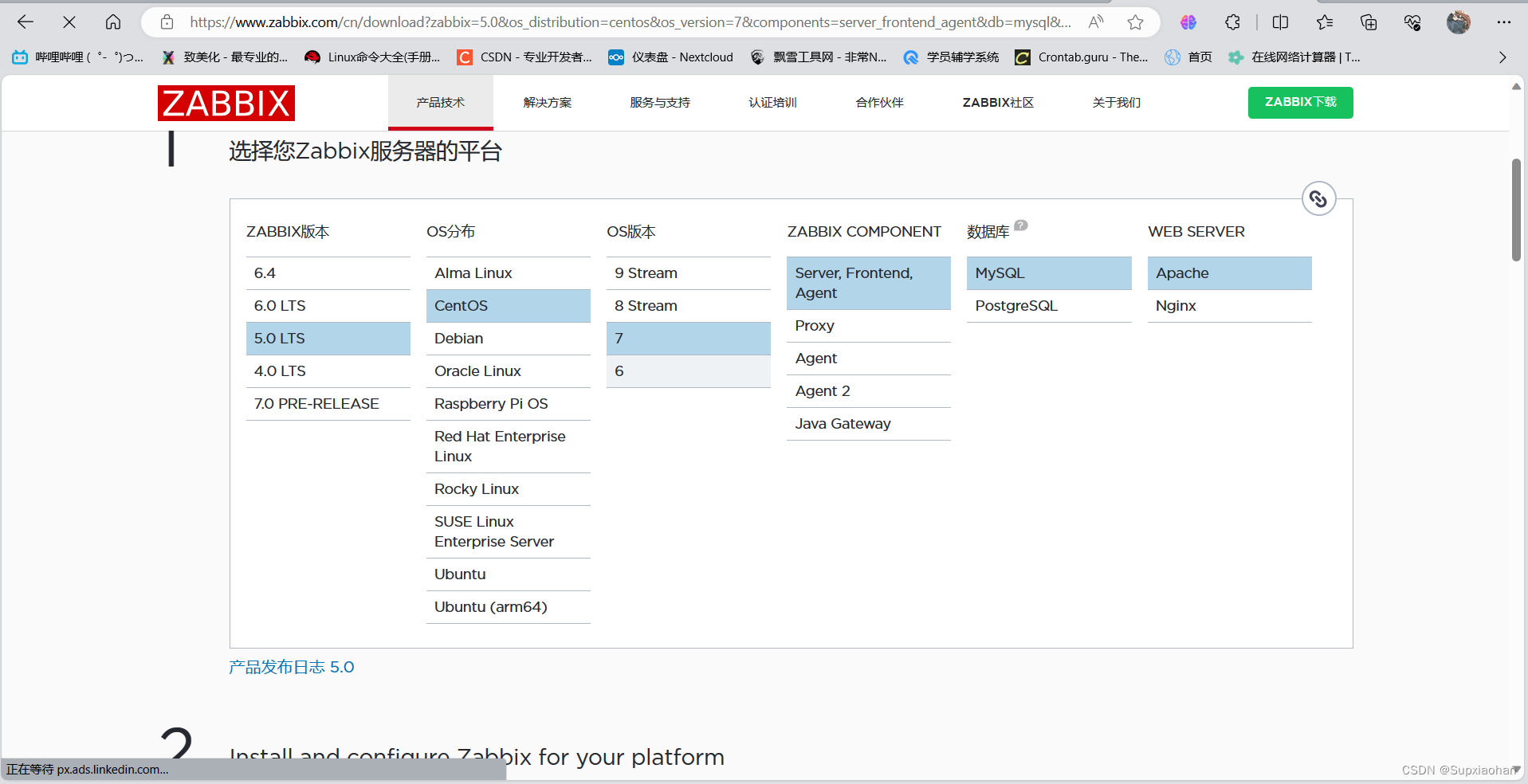
Task: Choose Rocky Linux distribution
Action: tap(508, 489)
